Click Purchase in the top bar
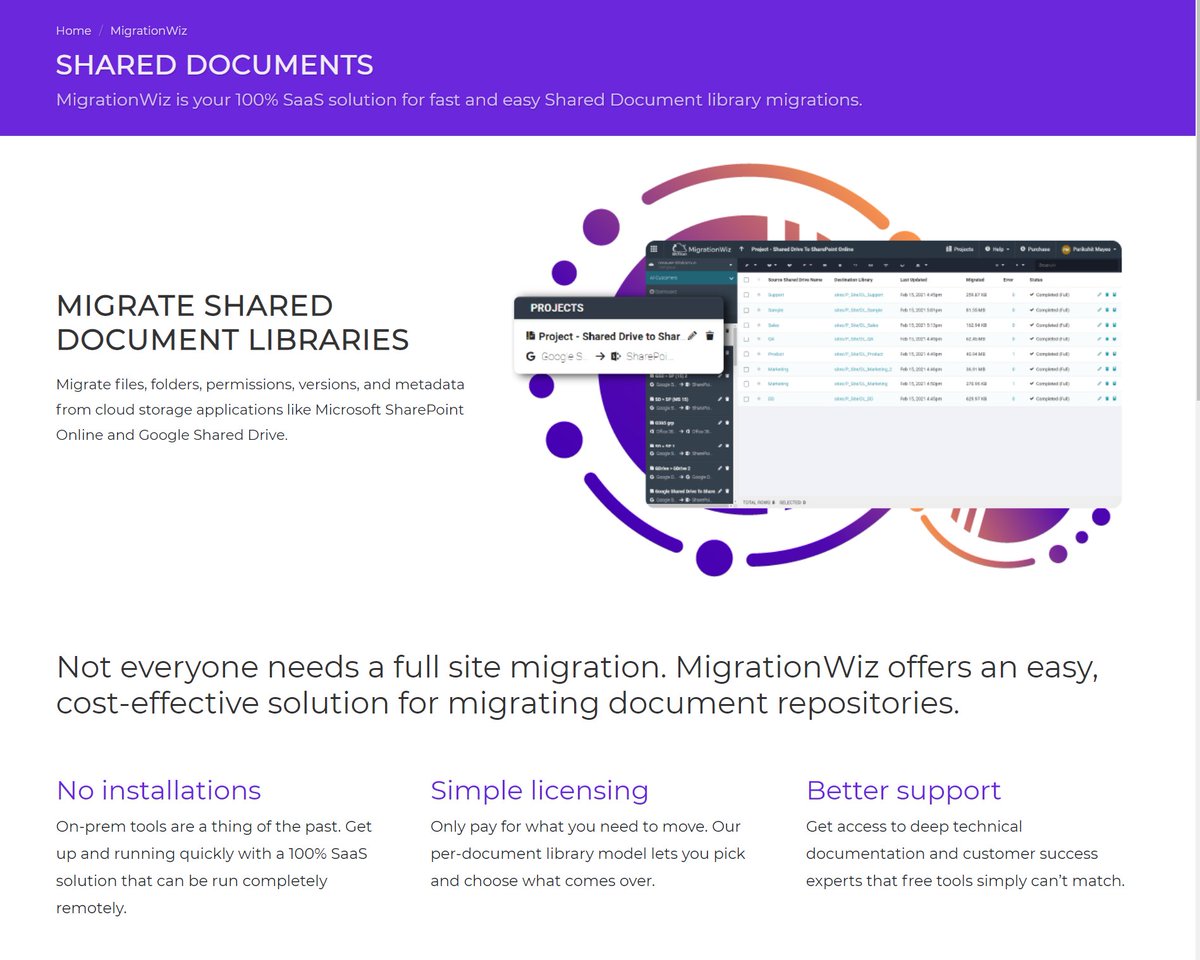Image resolution: width=1200 pixels, height=960 pixels. (x=1035, y=249)
